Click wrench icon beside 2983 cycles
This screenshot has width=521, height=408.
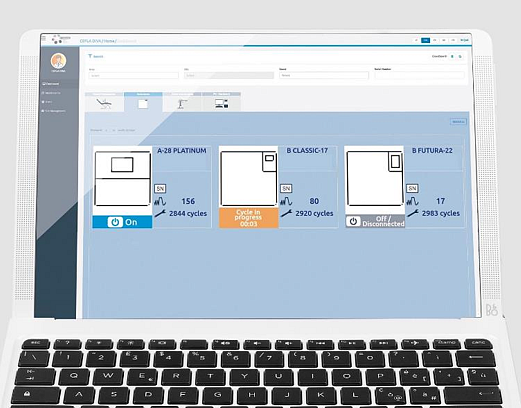412,213
